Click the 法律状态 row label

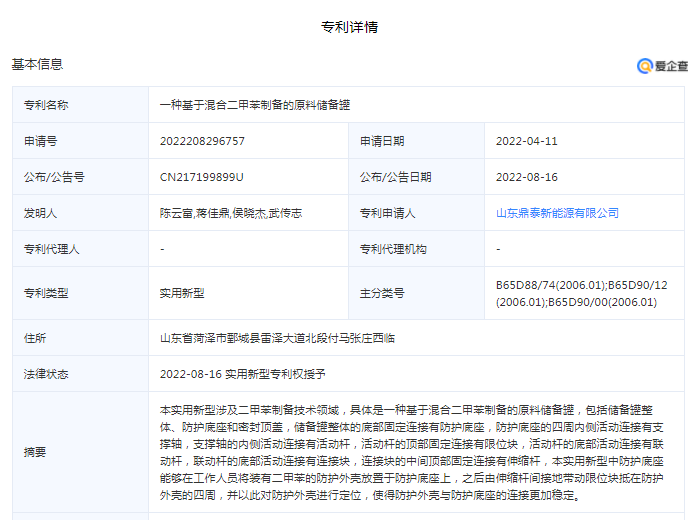click(x=46, y=373)
